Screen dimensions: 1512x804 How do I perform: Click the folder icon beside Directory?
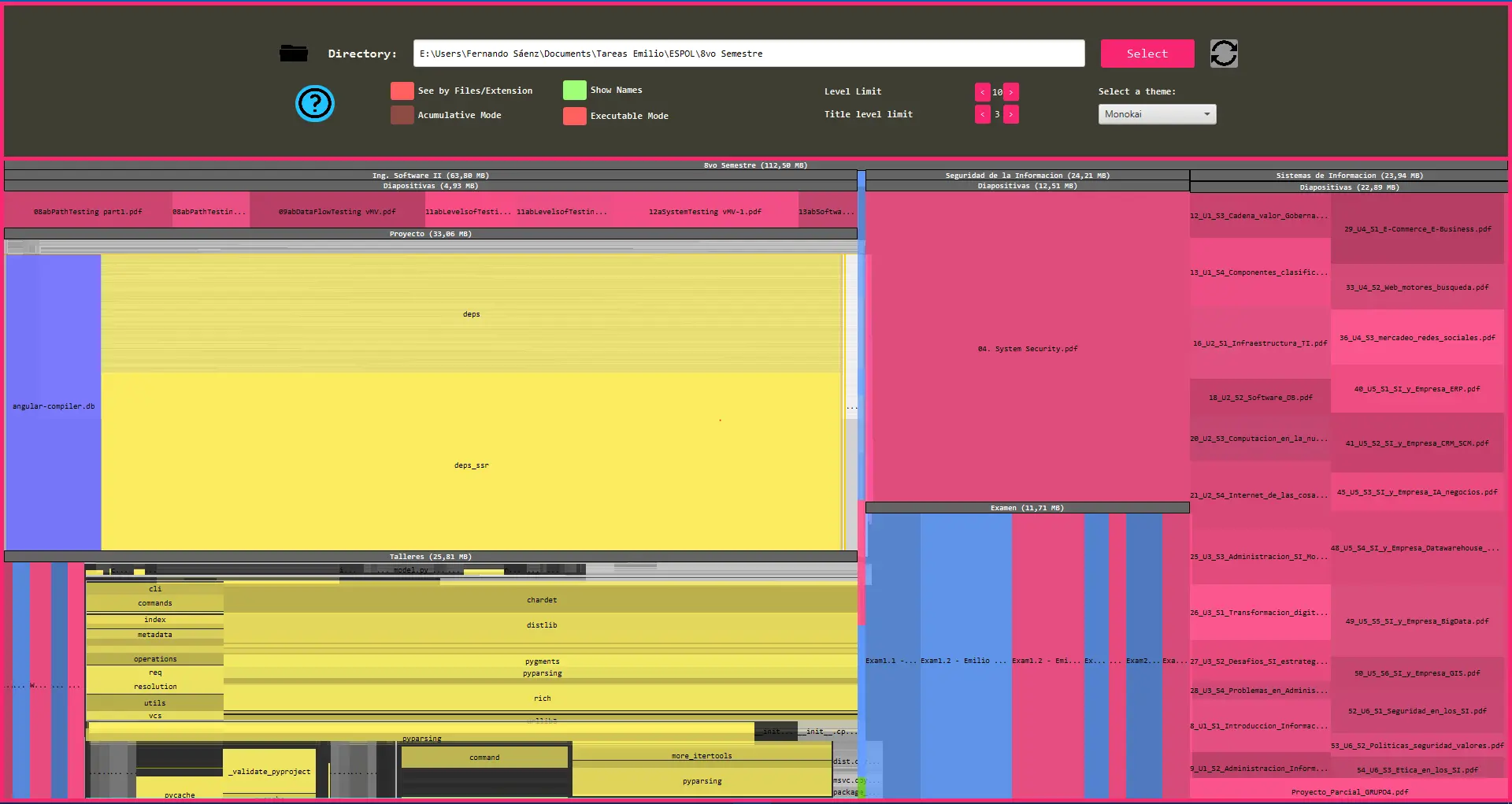tap(293, 53)
